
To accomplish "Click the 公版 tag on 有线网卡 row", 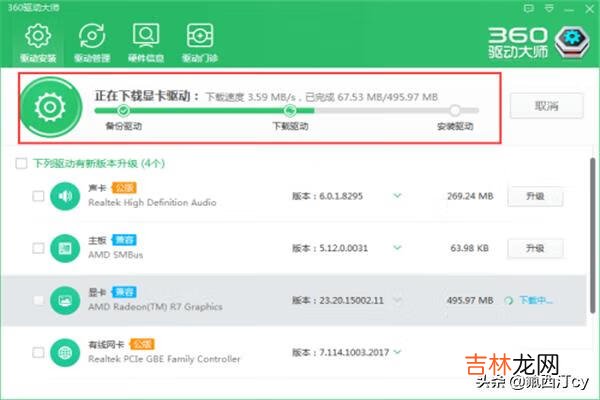I will pyautogui.click(x=142, y=344).
